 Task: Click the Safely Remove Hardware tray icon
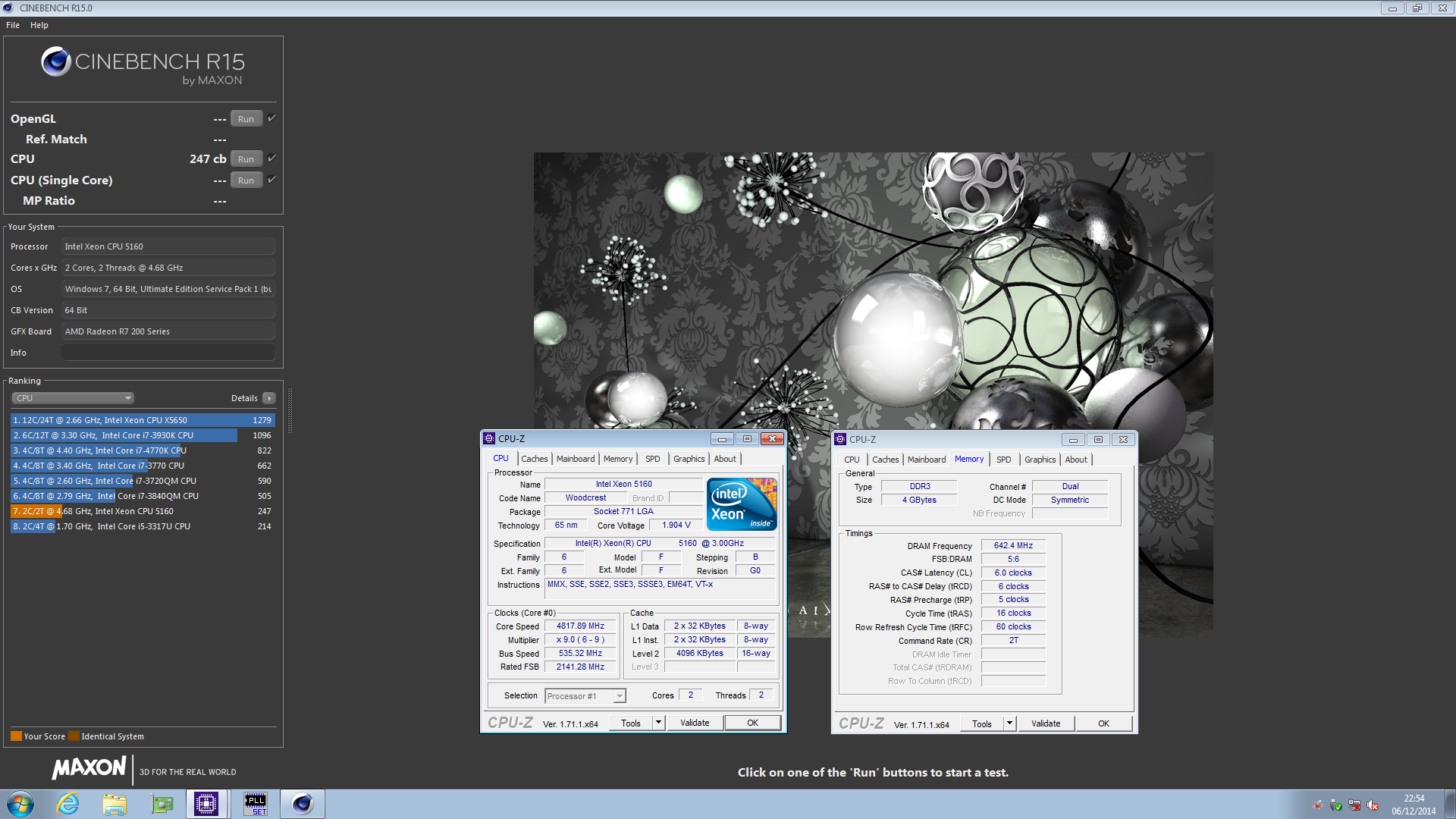pos(1336,805)
